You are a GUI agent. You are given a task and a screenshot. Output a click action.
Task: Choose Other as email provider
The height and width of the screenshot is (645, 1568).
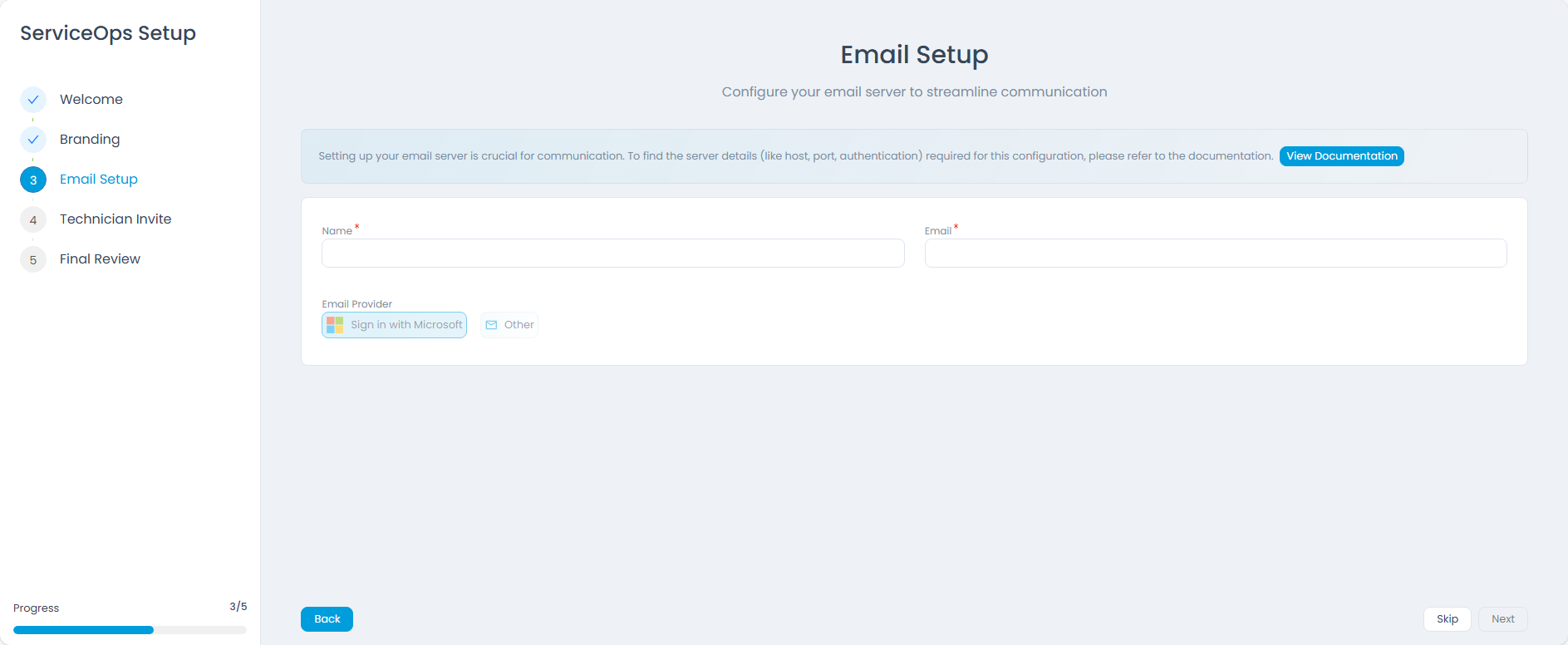point(509,325)
